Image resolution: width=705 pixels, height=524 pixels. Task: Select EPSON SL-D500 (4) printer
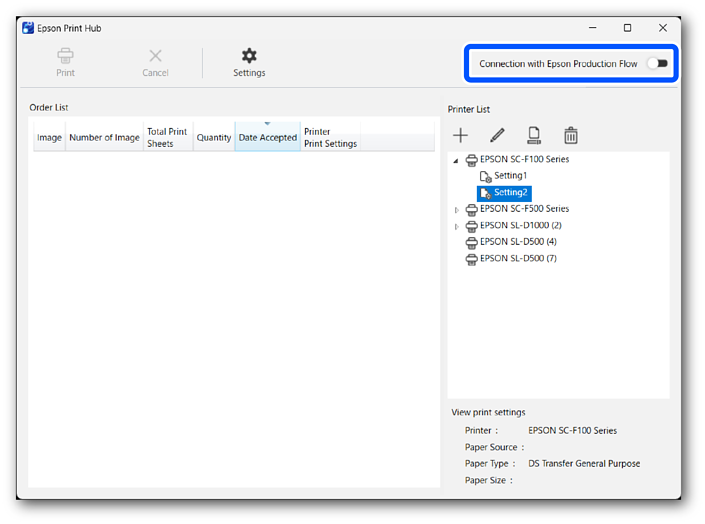point(518,242)
